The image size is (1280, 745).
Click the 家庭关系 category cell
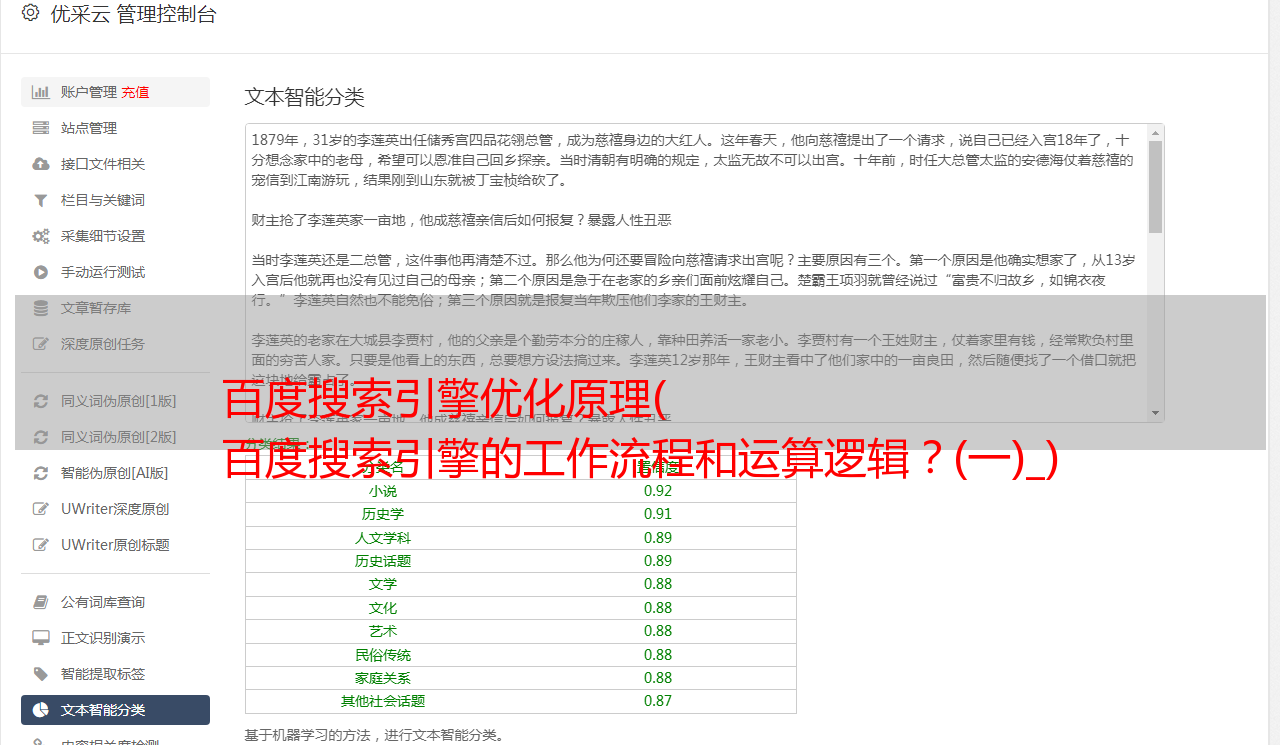383,678
